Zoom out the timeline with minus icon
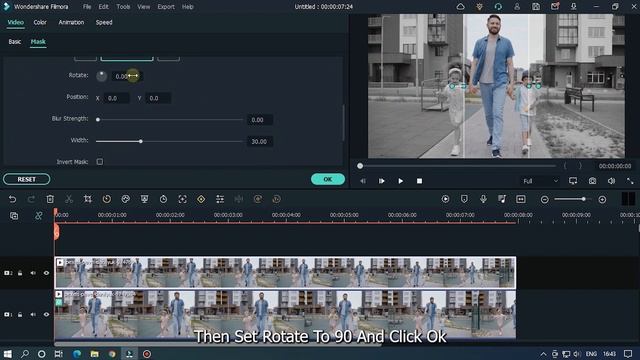Viewport: 640px width, 360px height. (544, 200)
